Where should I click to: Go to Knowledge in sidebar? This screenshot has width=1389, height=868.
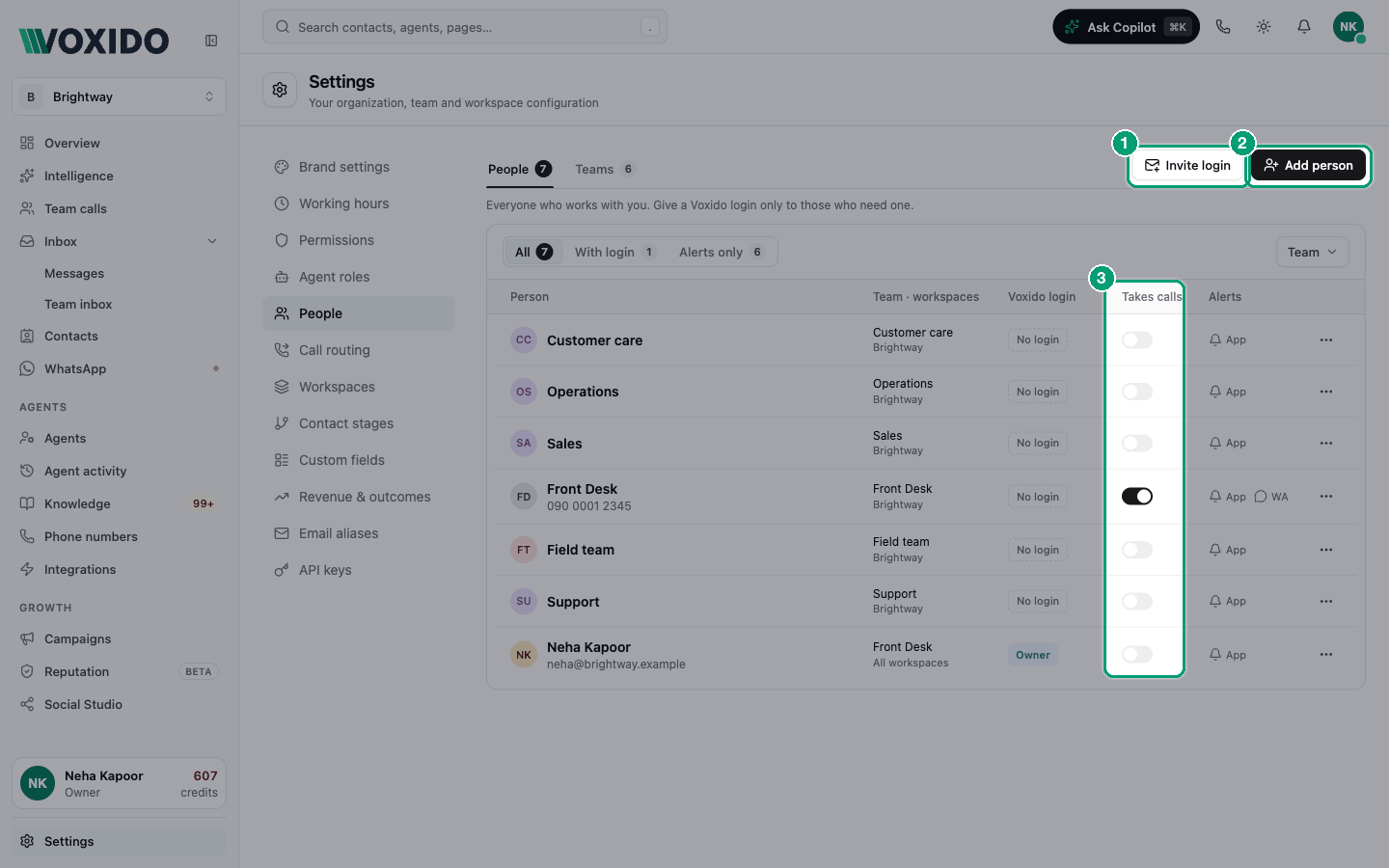point(120,503)
